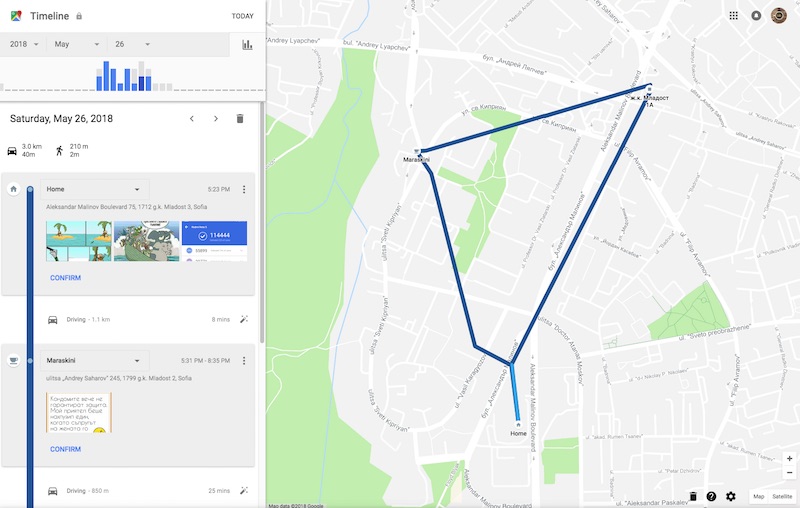Go to next day arrow

[x=216, y=119]
